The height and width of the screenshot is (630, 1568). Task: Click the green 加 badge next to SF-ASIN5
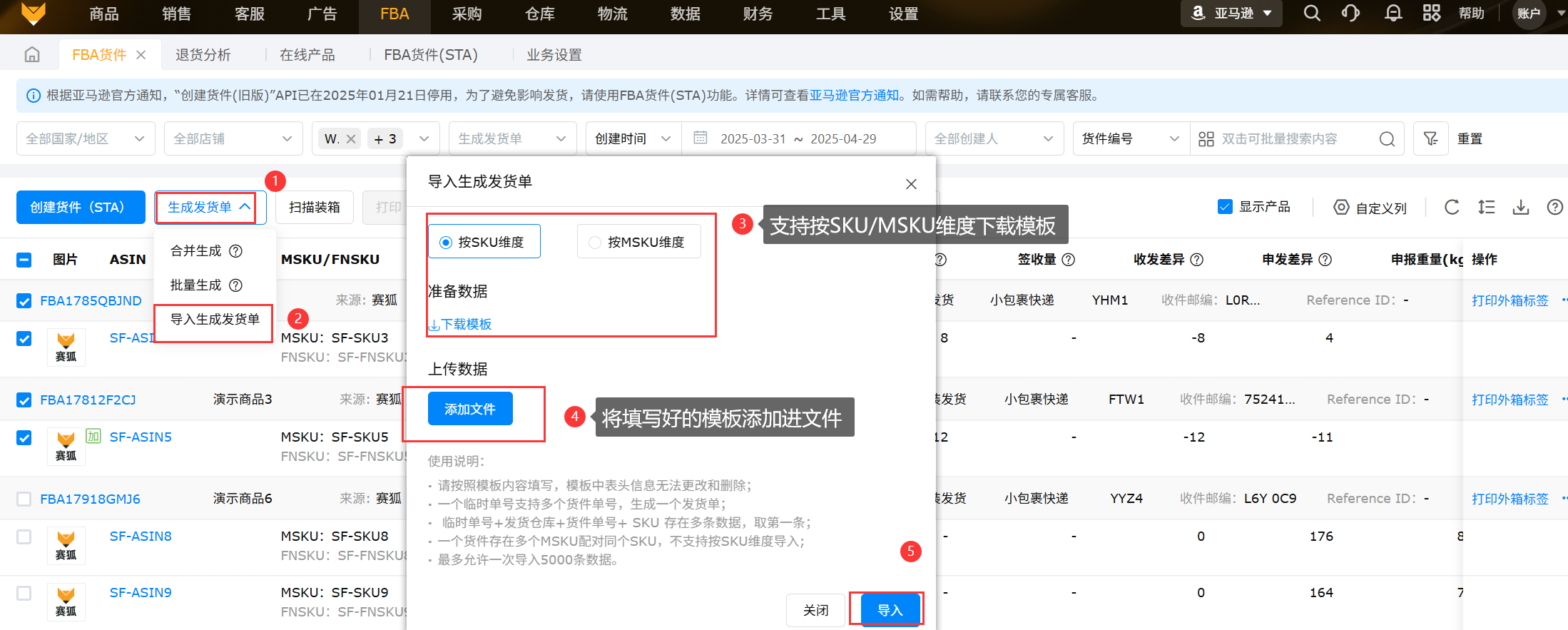(x=93, y=436)
